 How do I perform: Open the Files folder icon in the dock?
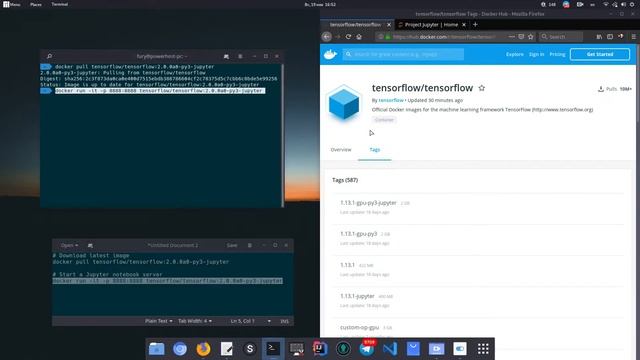click(x=157, y=349)
